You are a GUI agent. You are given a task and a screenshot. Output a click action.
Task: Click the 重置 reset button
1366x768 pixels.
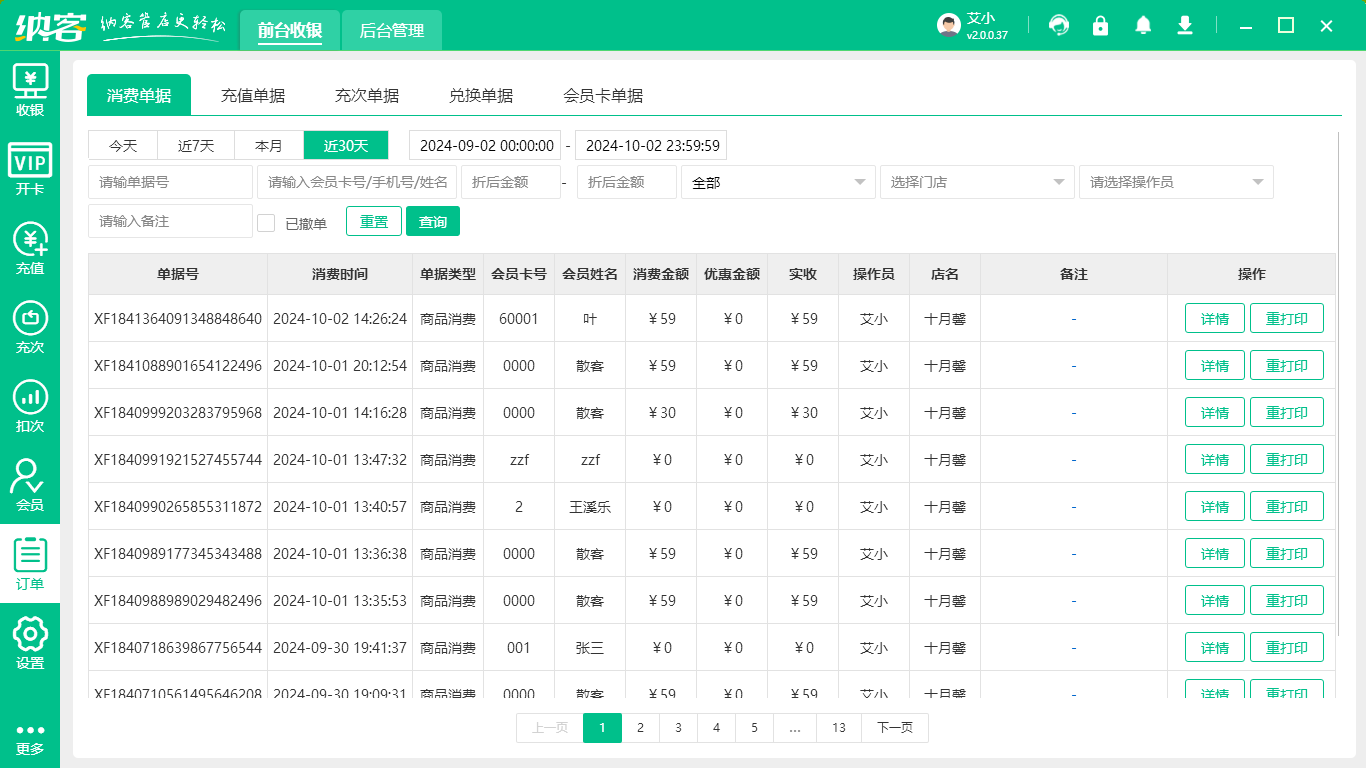(374, 221)
